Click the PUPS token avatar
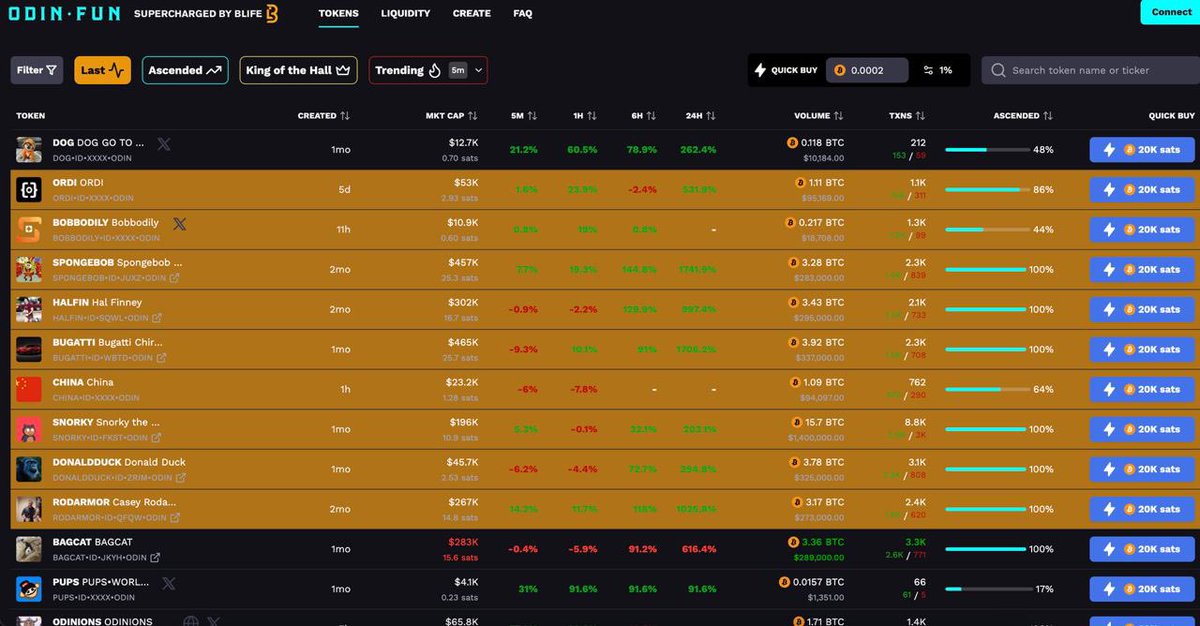The image size is (1200, 626). [28, 590]
